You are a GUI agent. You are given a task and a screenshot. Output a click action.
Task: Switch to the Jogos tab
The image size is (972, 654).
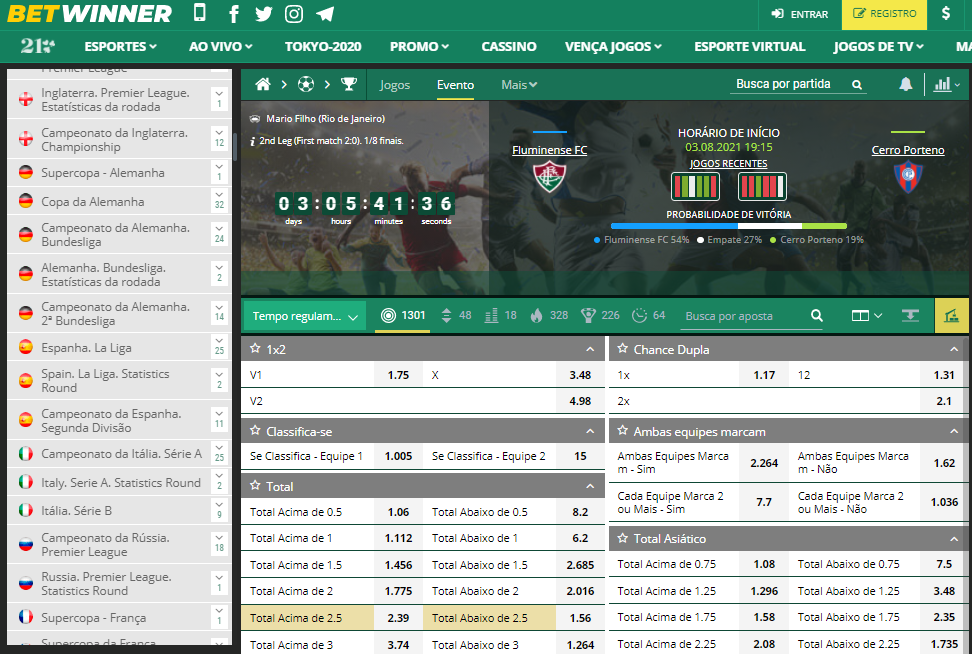[395, 84]
